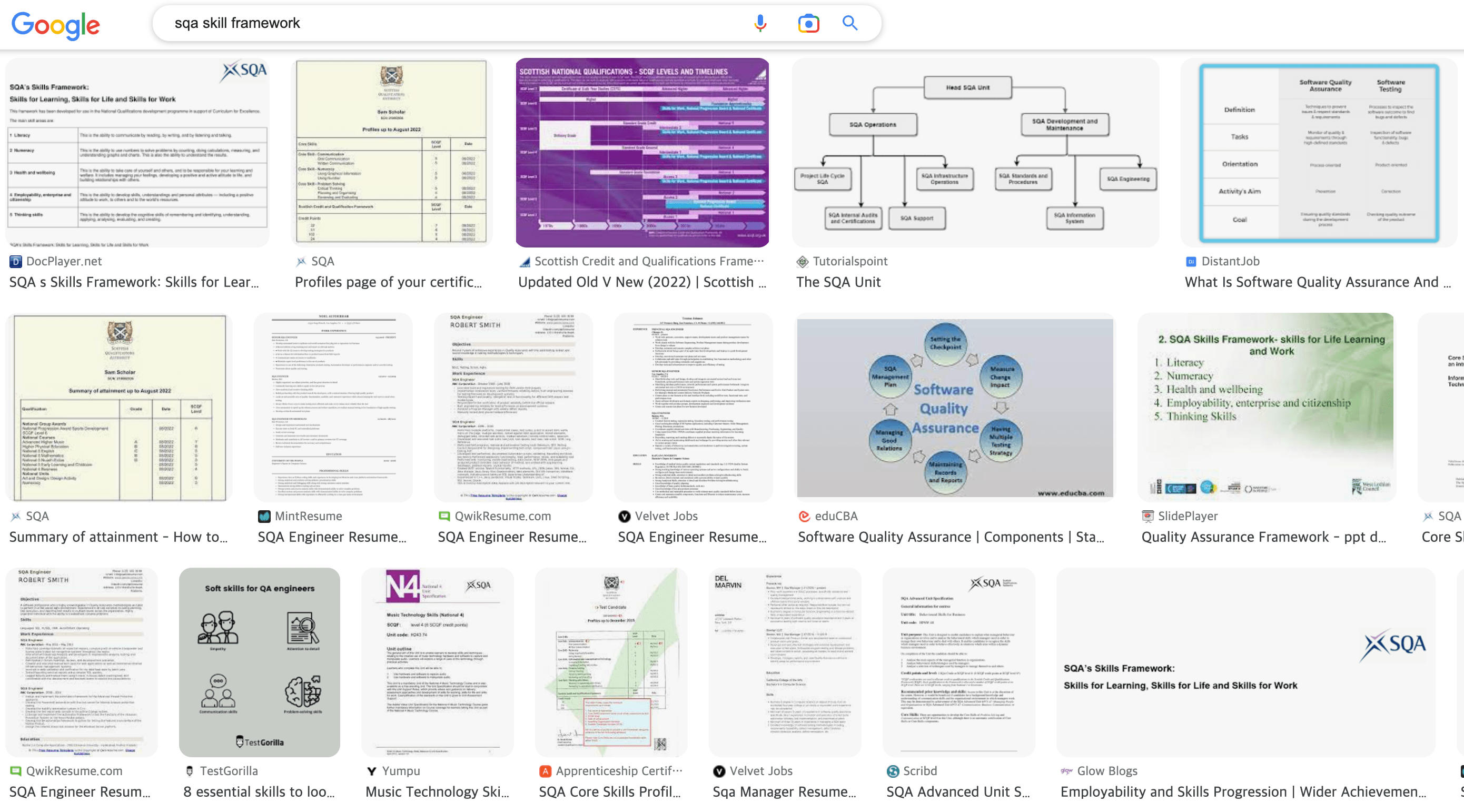Open the SCQF levels purple chart thumbnail

click(642, 152)
